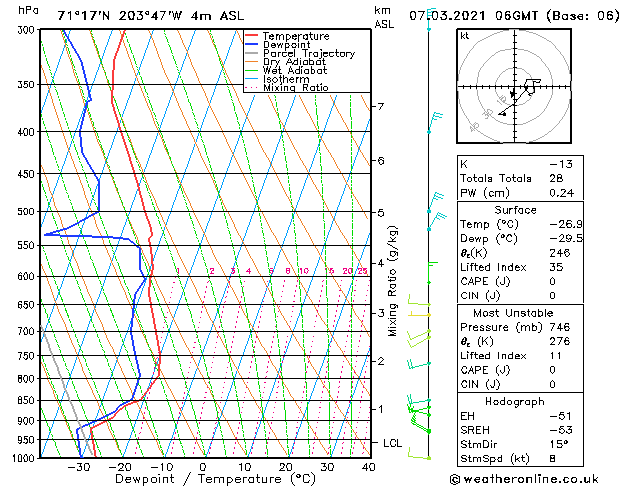
Task: Click the station coordinates title text
Action: click(151, 16)
